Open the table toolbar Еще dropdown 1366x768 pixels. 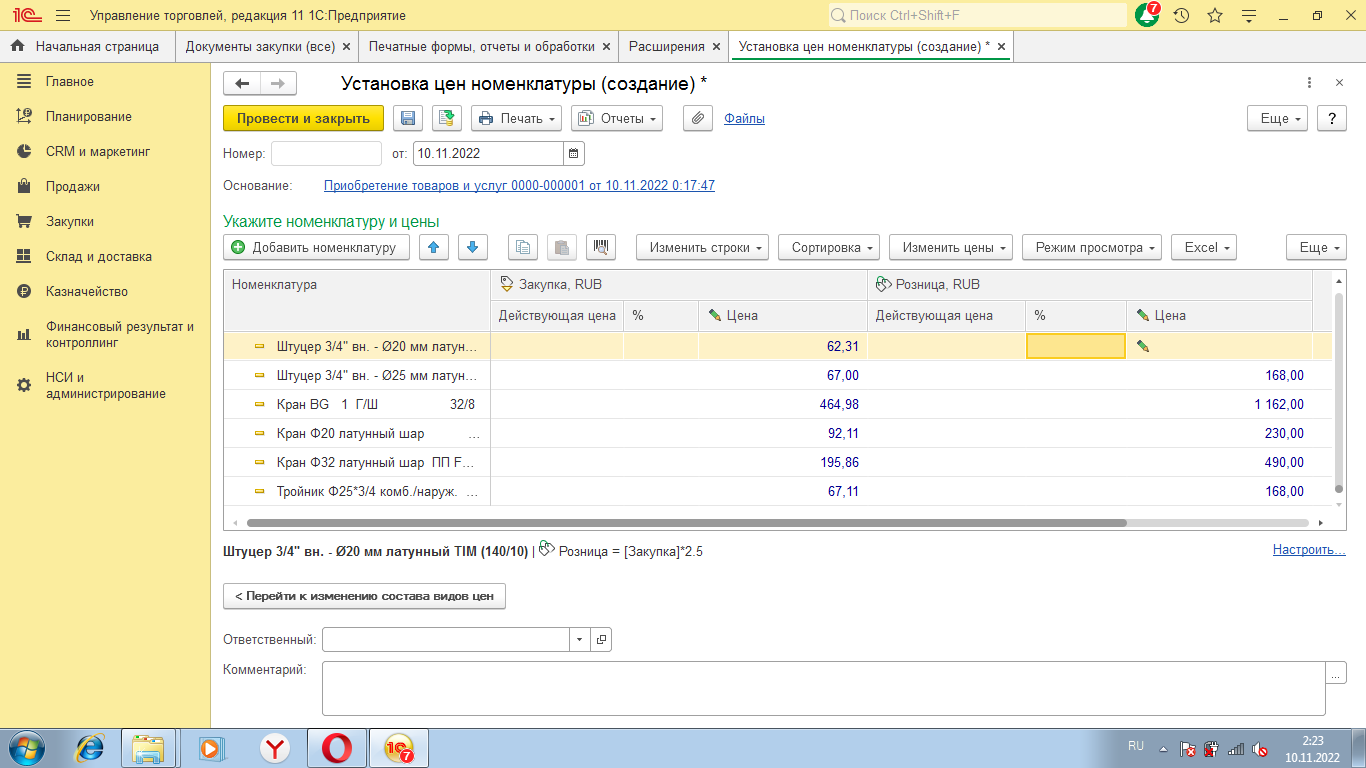[1316, 247]
